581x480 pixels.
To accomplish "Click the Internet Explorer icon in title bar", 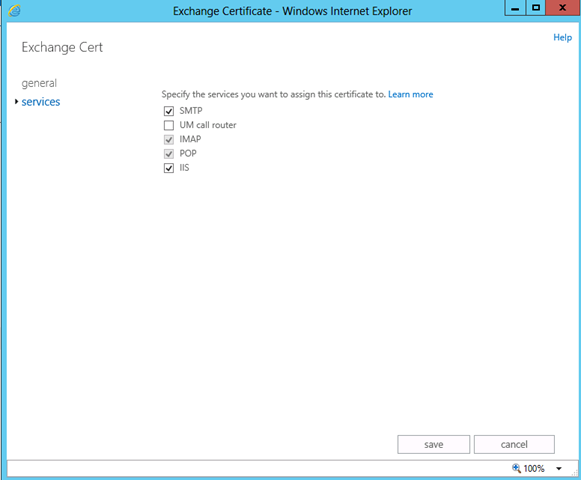I will [x=14, y=11].
